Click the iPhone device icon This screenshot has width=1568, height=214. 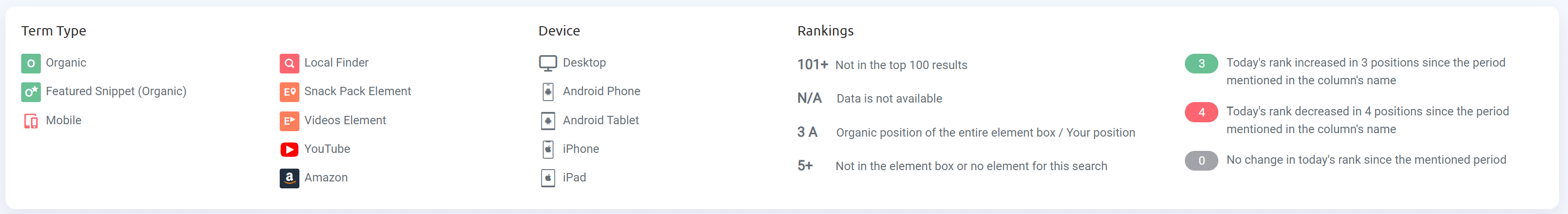[x=548, y=149]
